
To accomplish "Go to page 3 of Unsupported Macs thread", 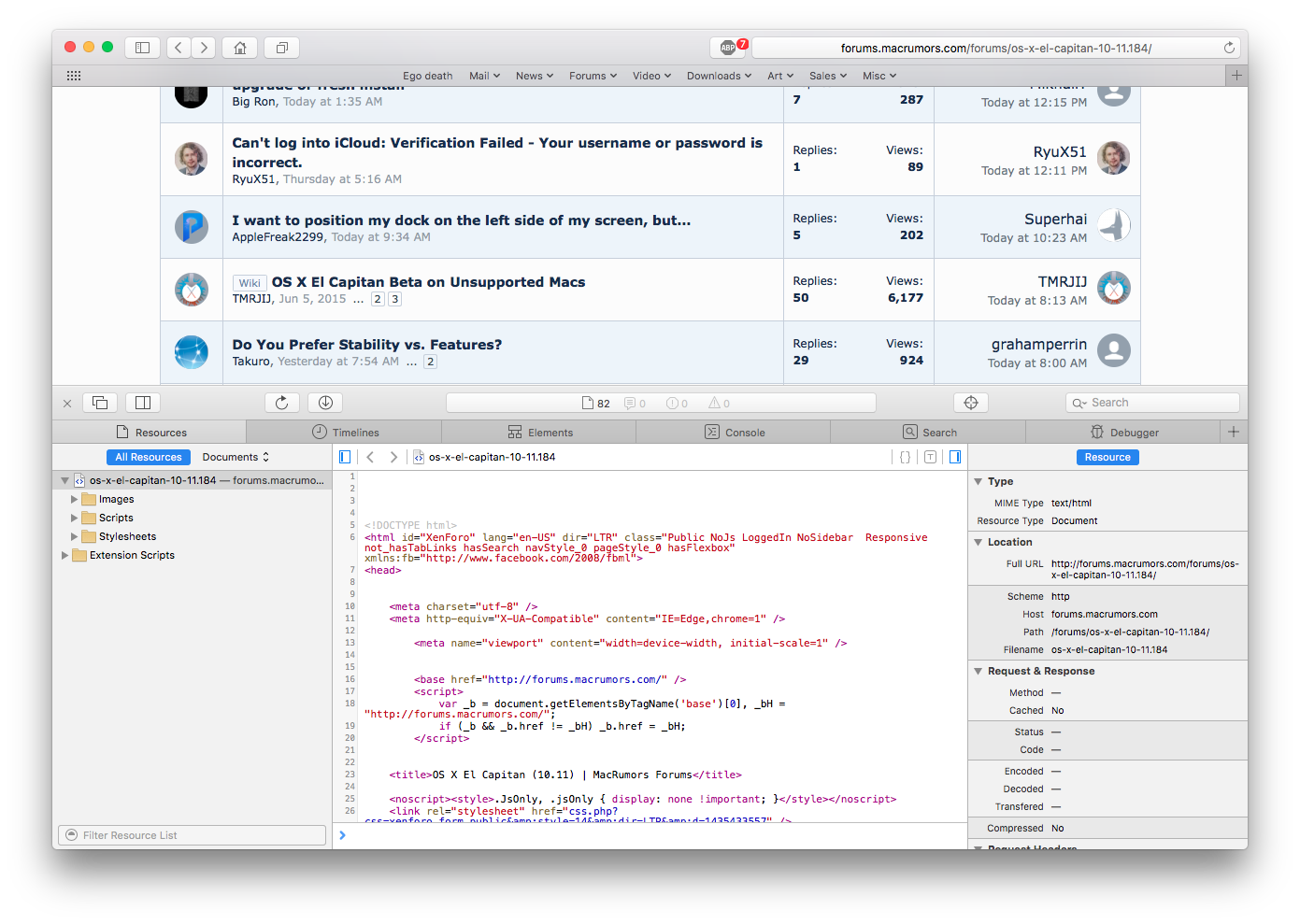I will click(395, 299).
